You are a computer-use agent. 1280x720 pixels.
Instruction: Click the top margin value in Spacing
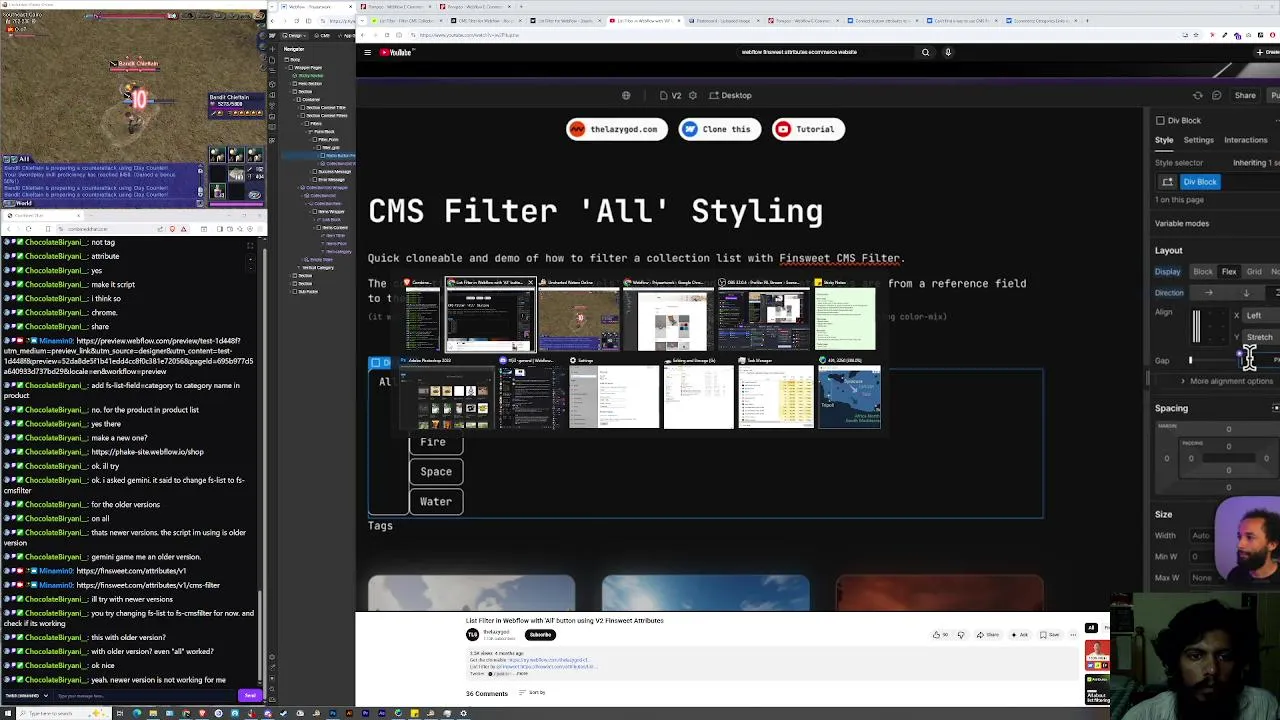pos(1228,430)
